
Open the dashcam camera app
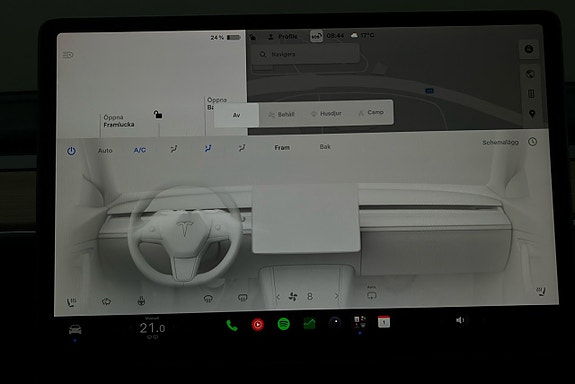tap(335, 322)
